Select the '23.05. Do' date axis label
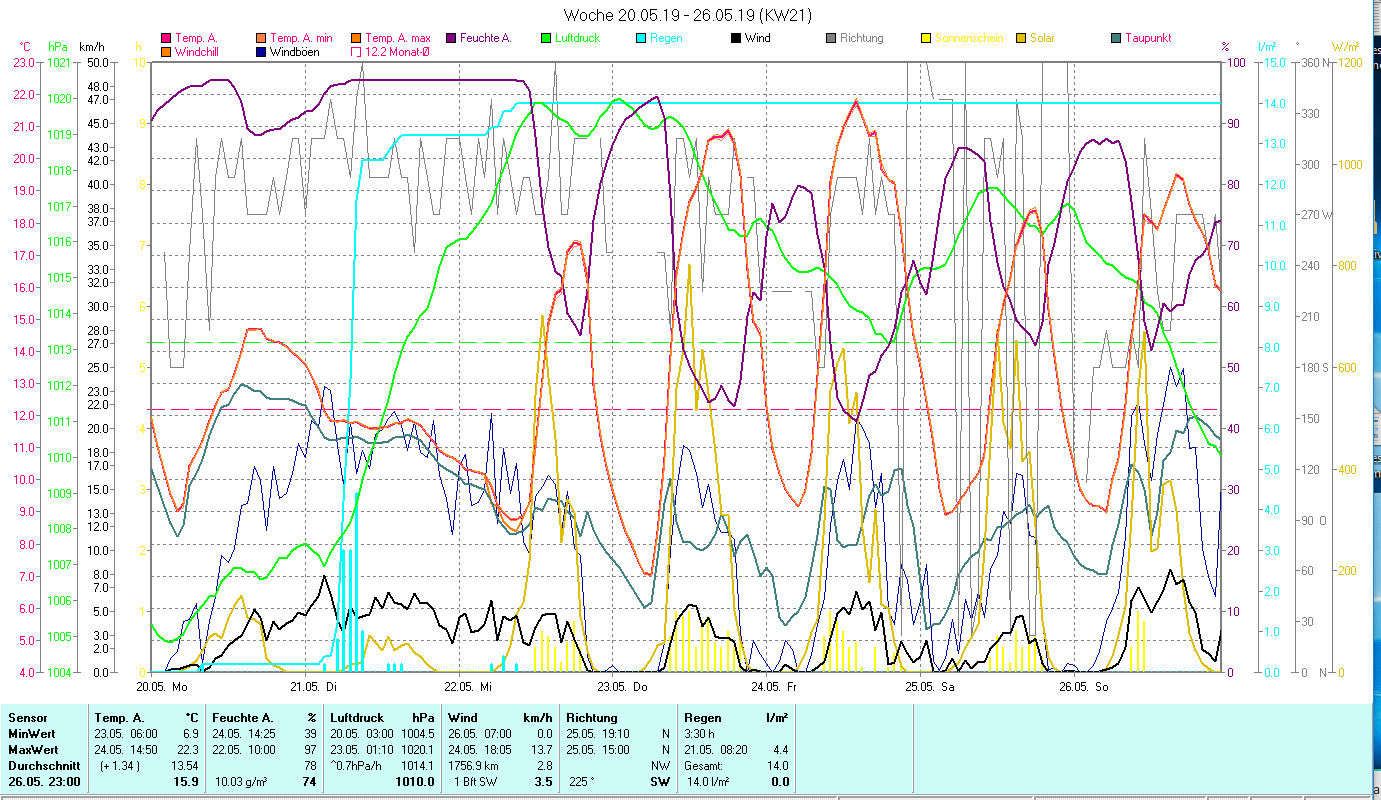Image resolution: width=1381 pixels, height=800 pixels. click(622, 687)
